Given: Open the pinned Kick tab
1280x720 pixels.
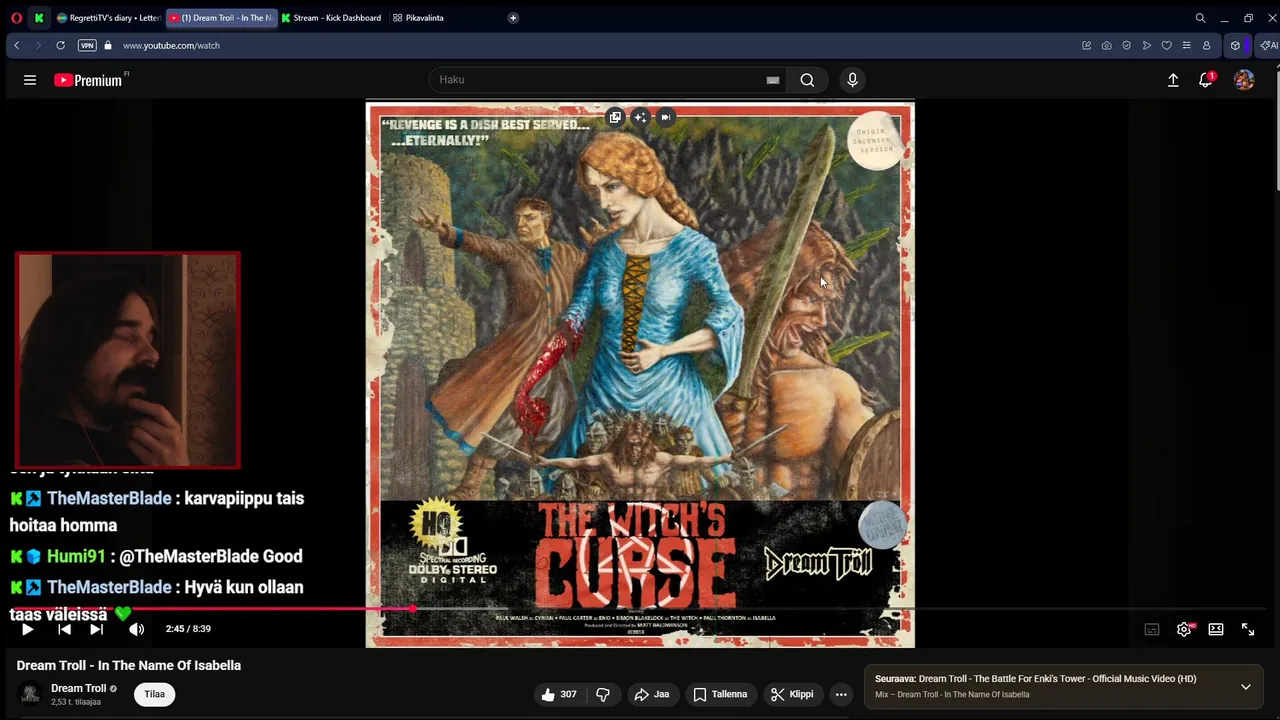Looking at the screenshot, I should 39,18.
